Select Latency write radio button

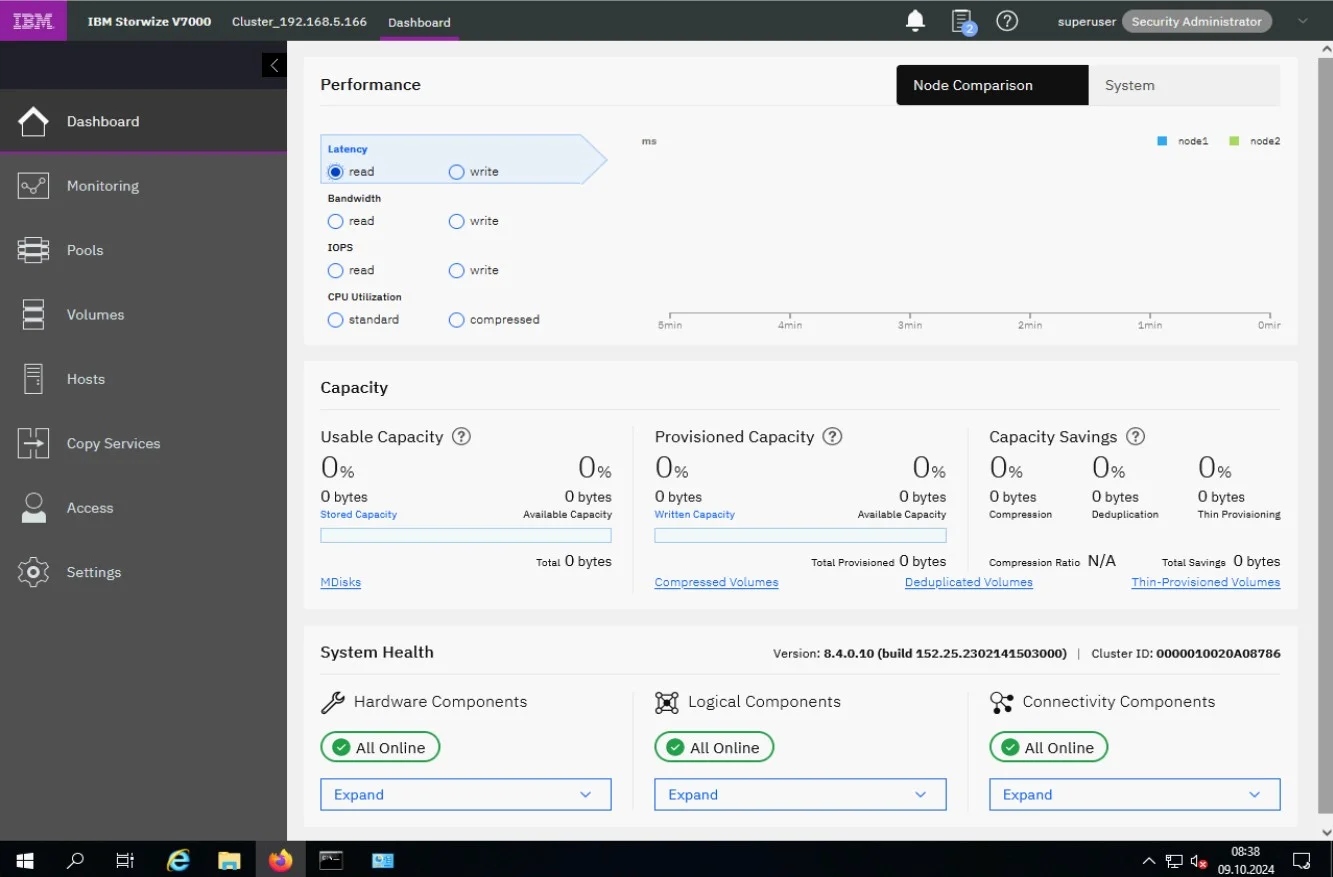click(x=457, y=172)
